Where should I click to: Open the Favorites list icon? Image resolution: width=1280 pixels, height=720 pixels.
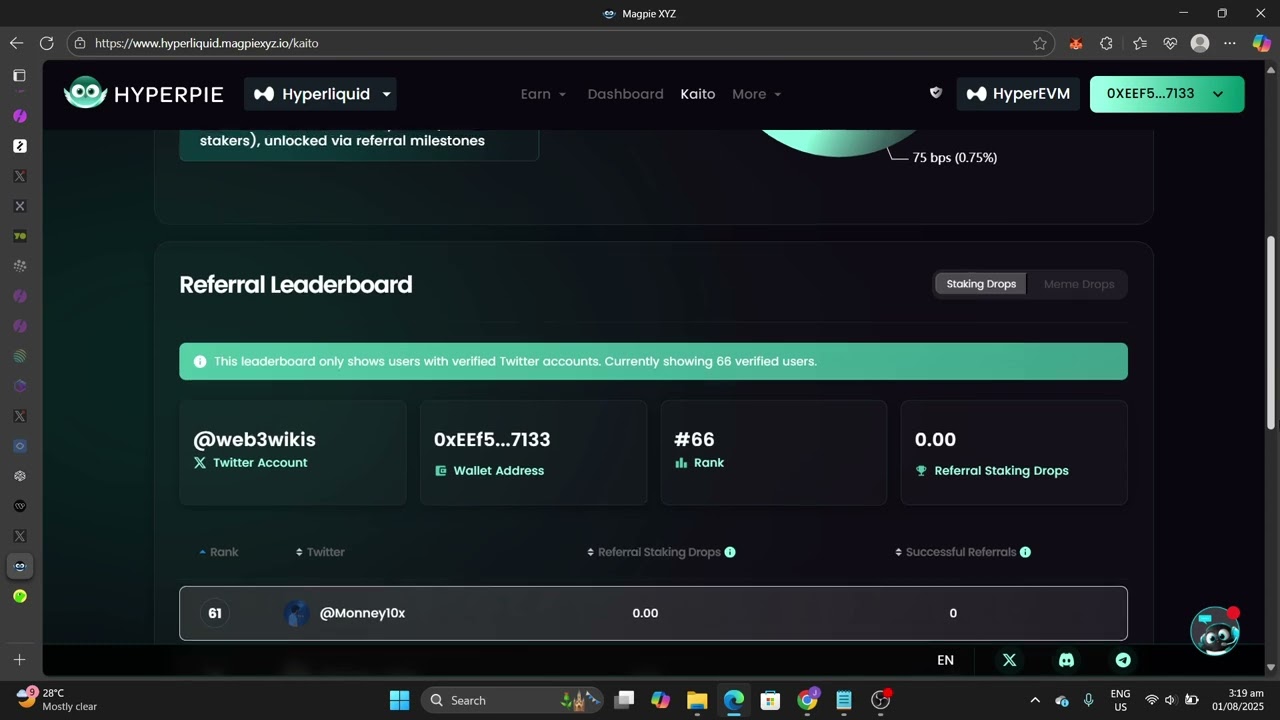pyautogui.click(x=1140, y=43)
